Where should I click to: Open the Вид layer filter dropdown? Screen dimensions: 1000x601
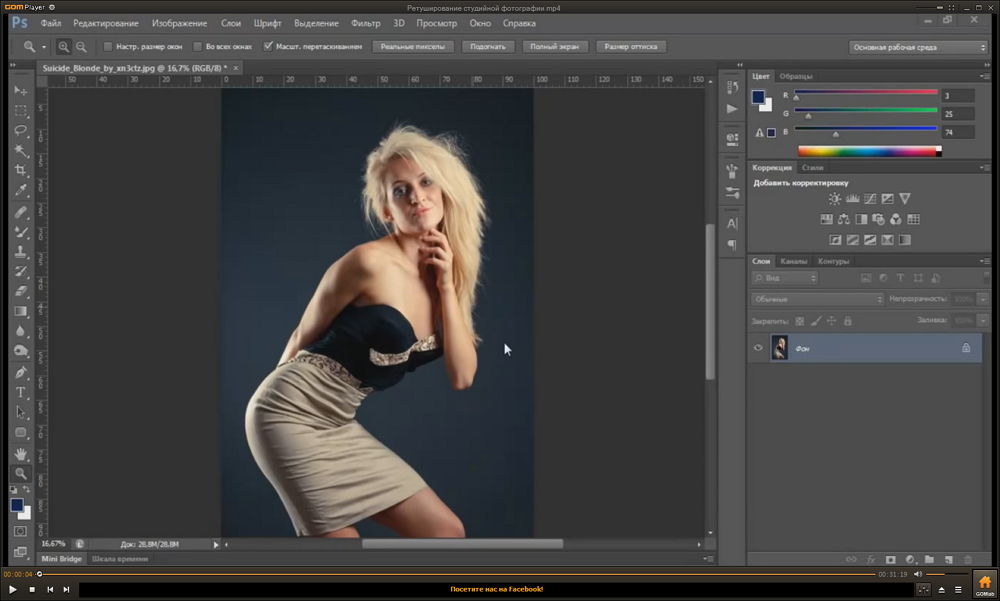click(785, 277)
